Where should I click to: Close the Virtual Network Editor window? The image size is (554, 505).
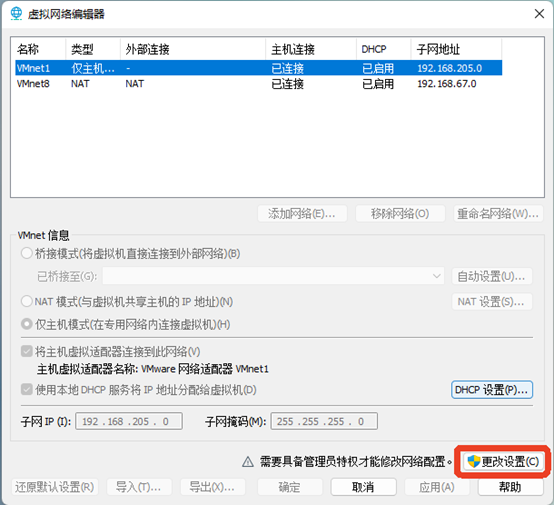tap(539, 14)
